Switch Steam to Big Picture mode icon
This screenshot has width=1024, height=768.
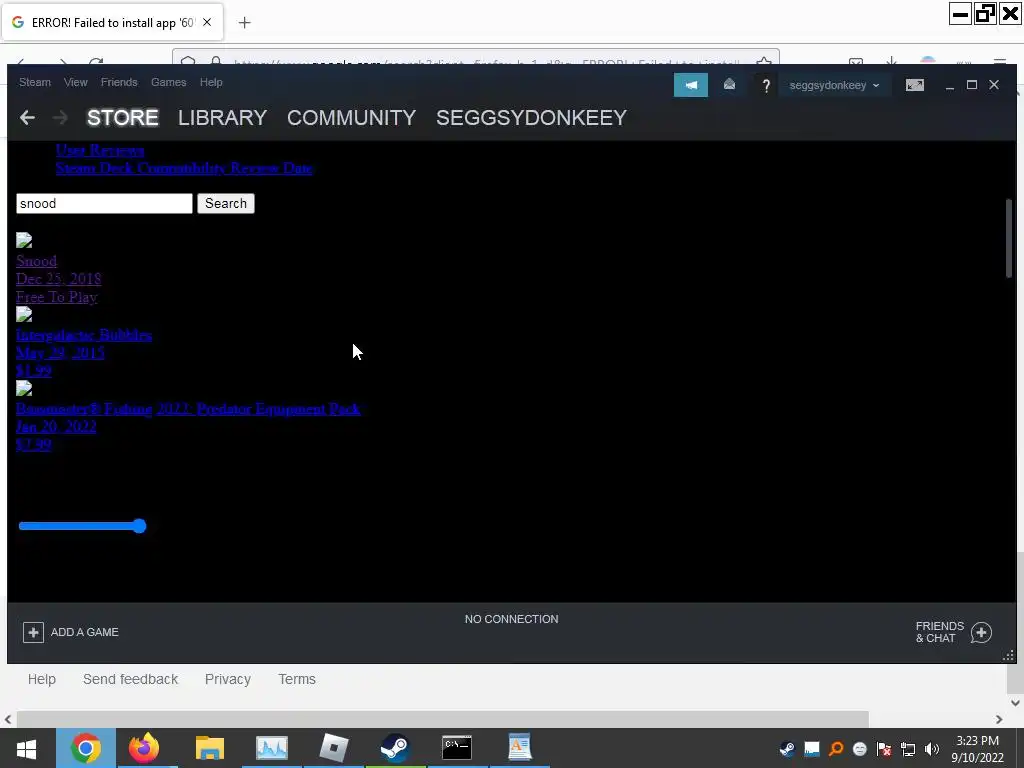(x=914, y=85)
